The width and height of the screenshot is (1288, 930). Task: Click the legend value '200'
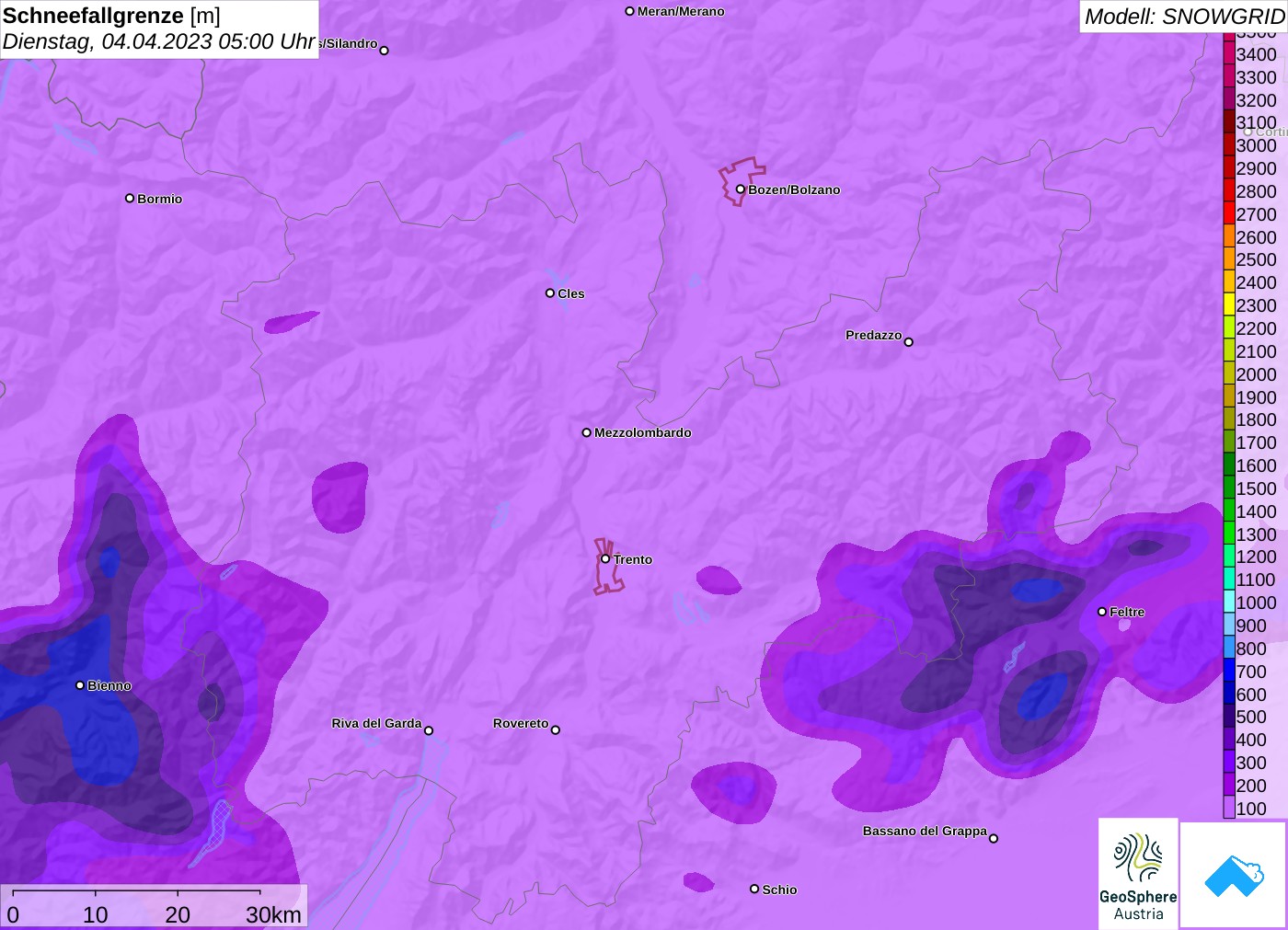[x=1251, y=786]
